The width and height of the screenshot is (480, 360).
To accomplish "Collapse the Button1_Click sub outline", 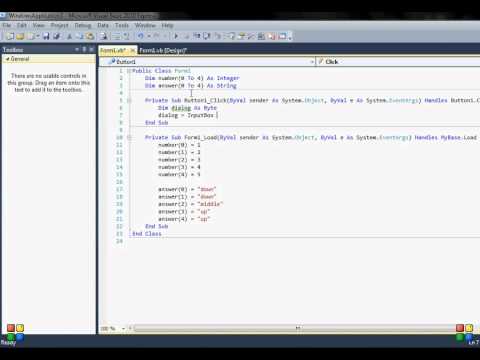I will coord(129,100).
